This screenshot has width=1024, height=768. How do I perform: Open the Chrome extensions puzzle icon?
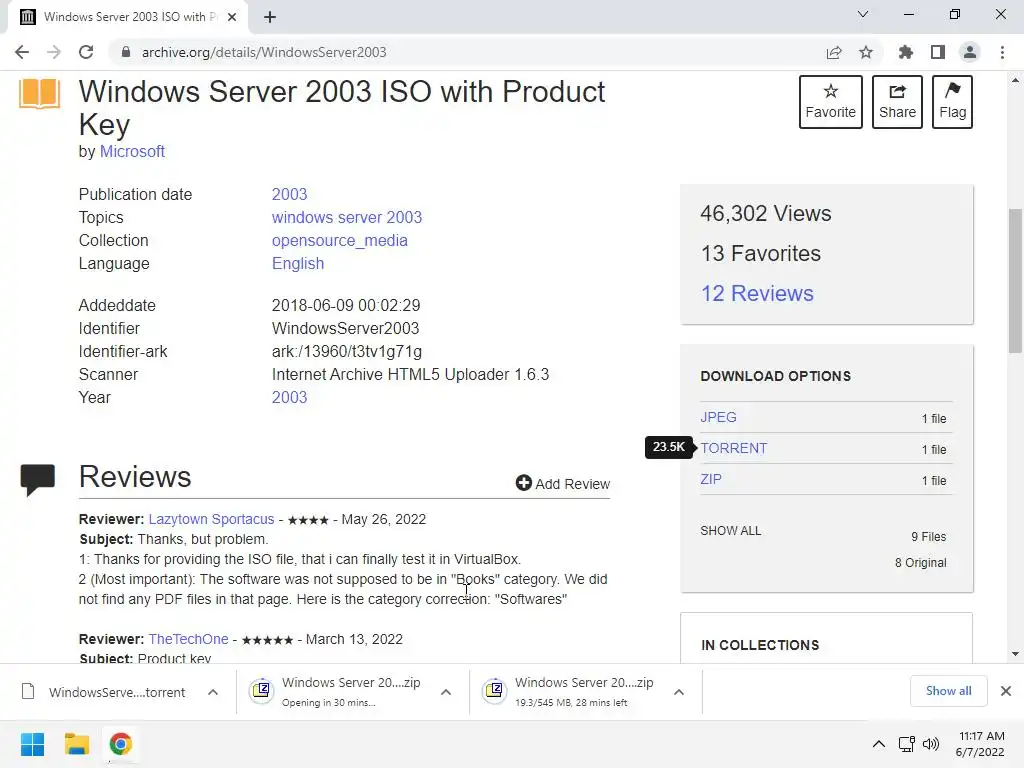point(906,52)
